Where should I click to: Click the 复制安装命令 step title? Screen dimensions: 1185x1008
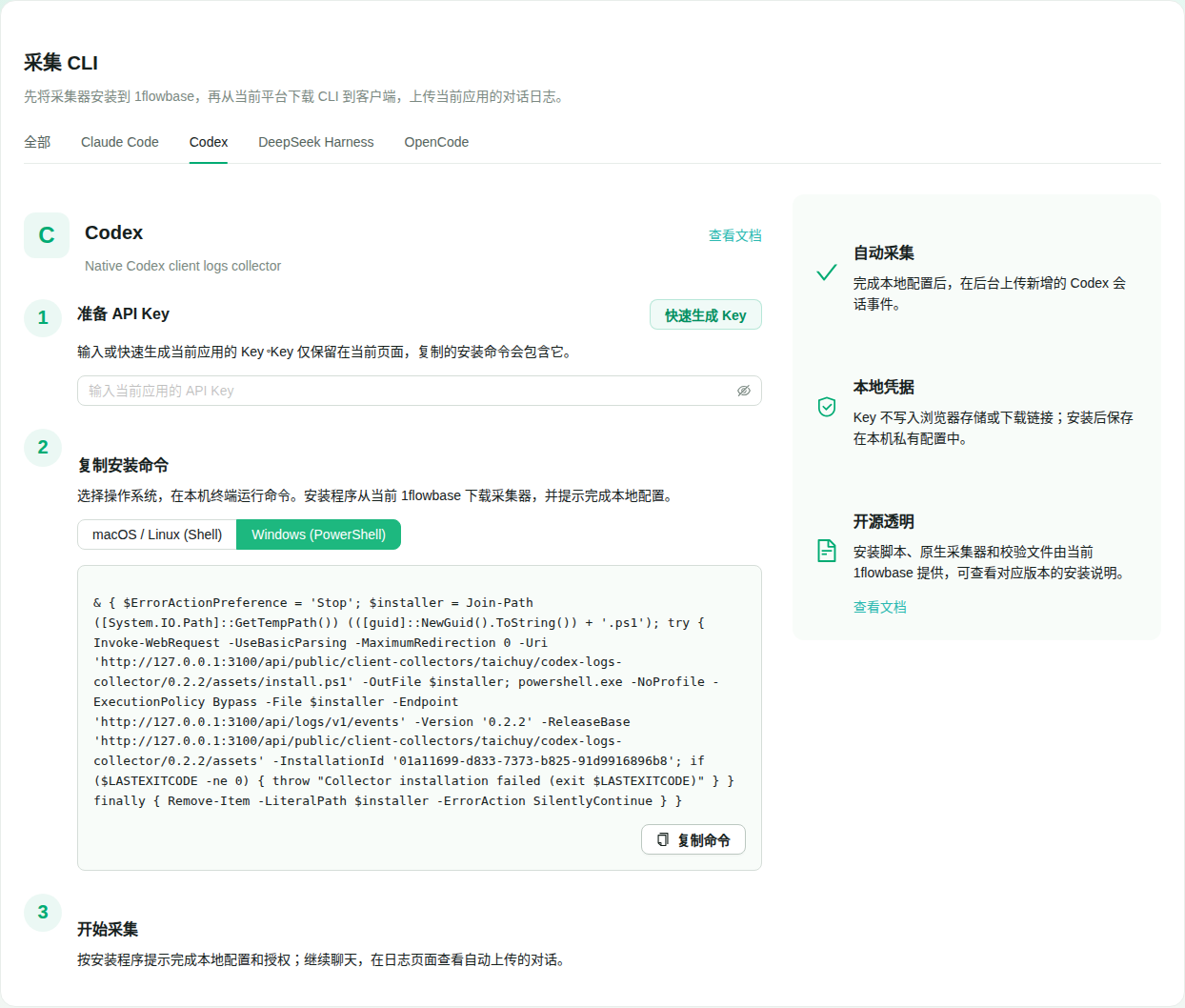coord(123,465)
